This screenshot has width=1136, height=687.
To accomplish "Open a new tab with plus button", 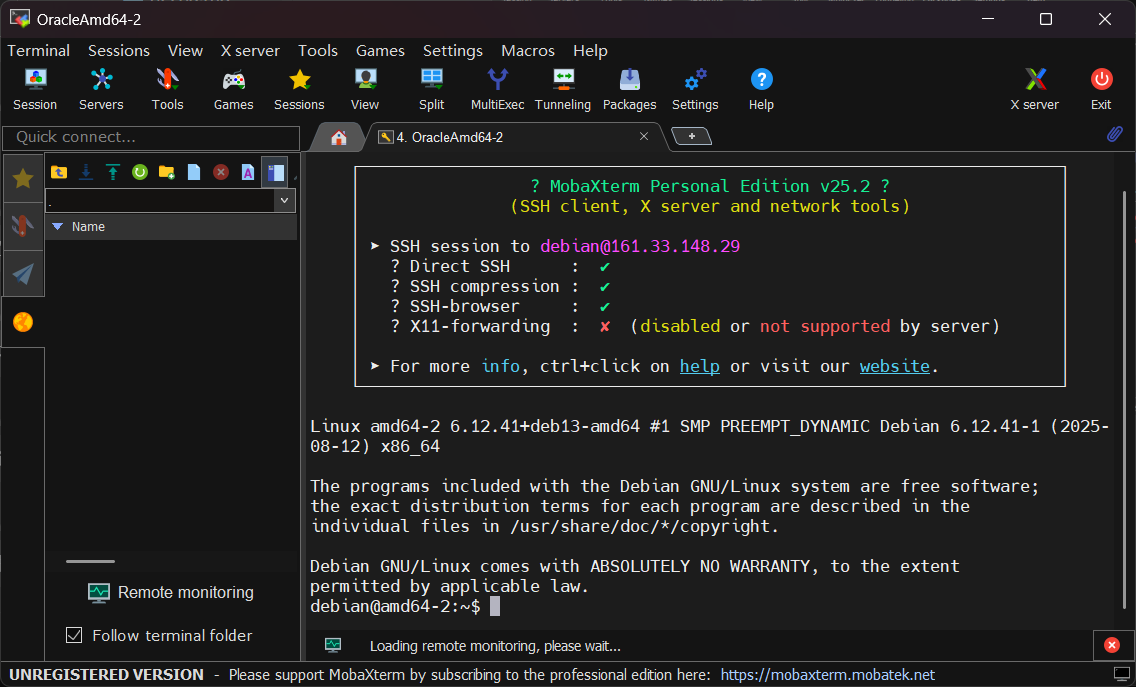I will pos(690,136).
